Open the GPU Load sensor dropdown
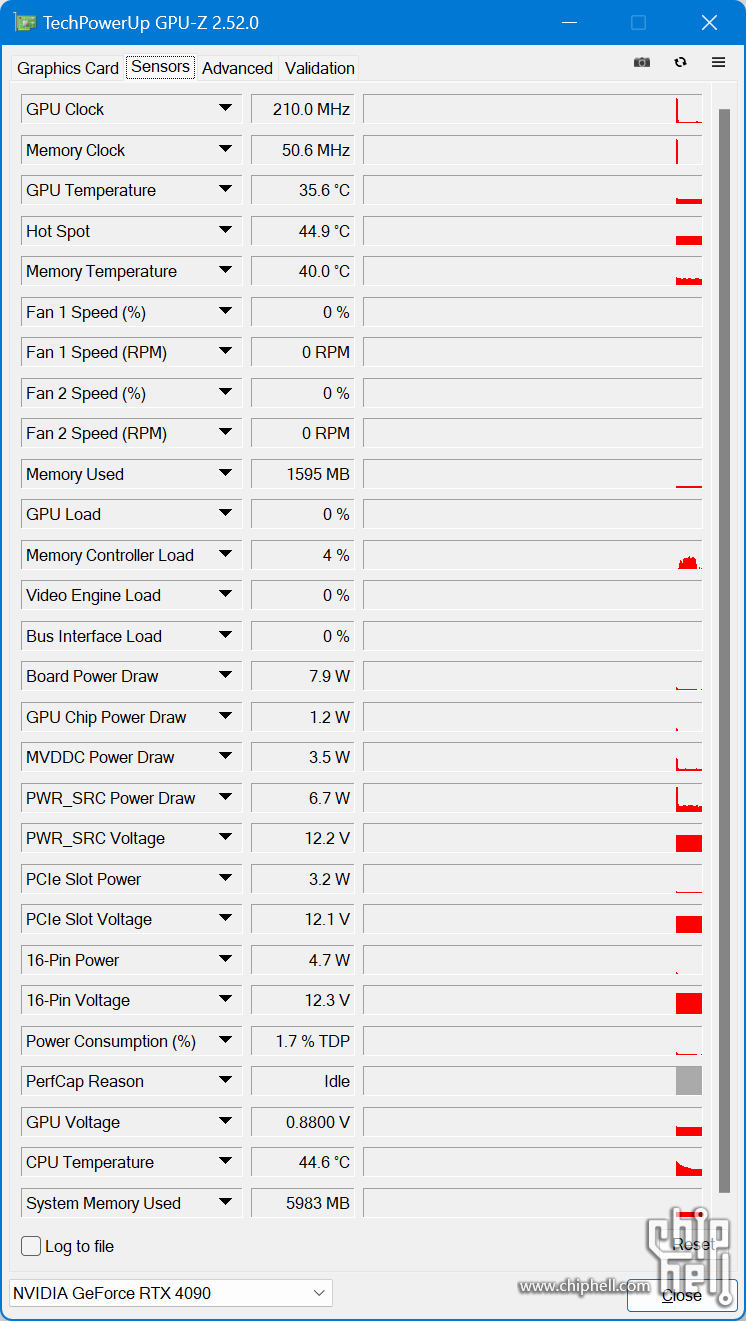 pos(225,514)
